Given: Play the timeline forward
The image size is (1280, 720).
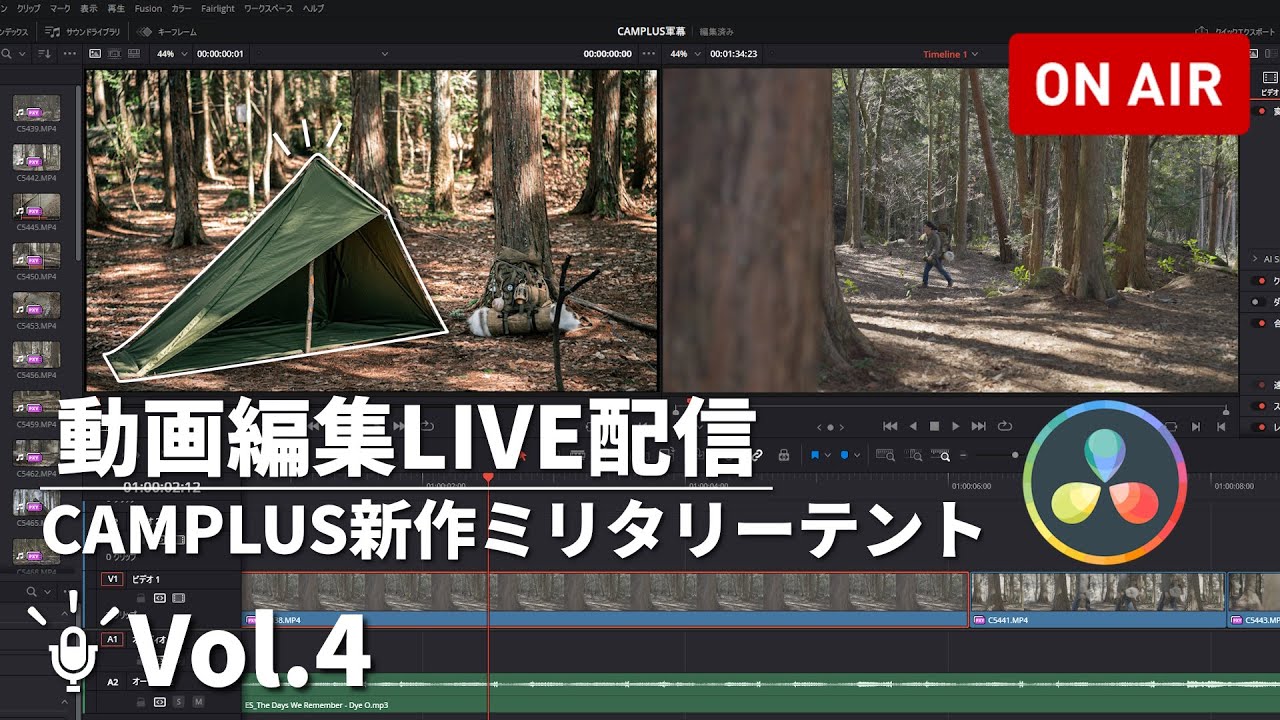Looking at the screenshot, I should tap(956, 426).
